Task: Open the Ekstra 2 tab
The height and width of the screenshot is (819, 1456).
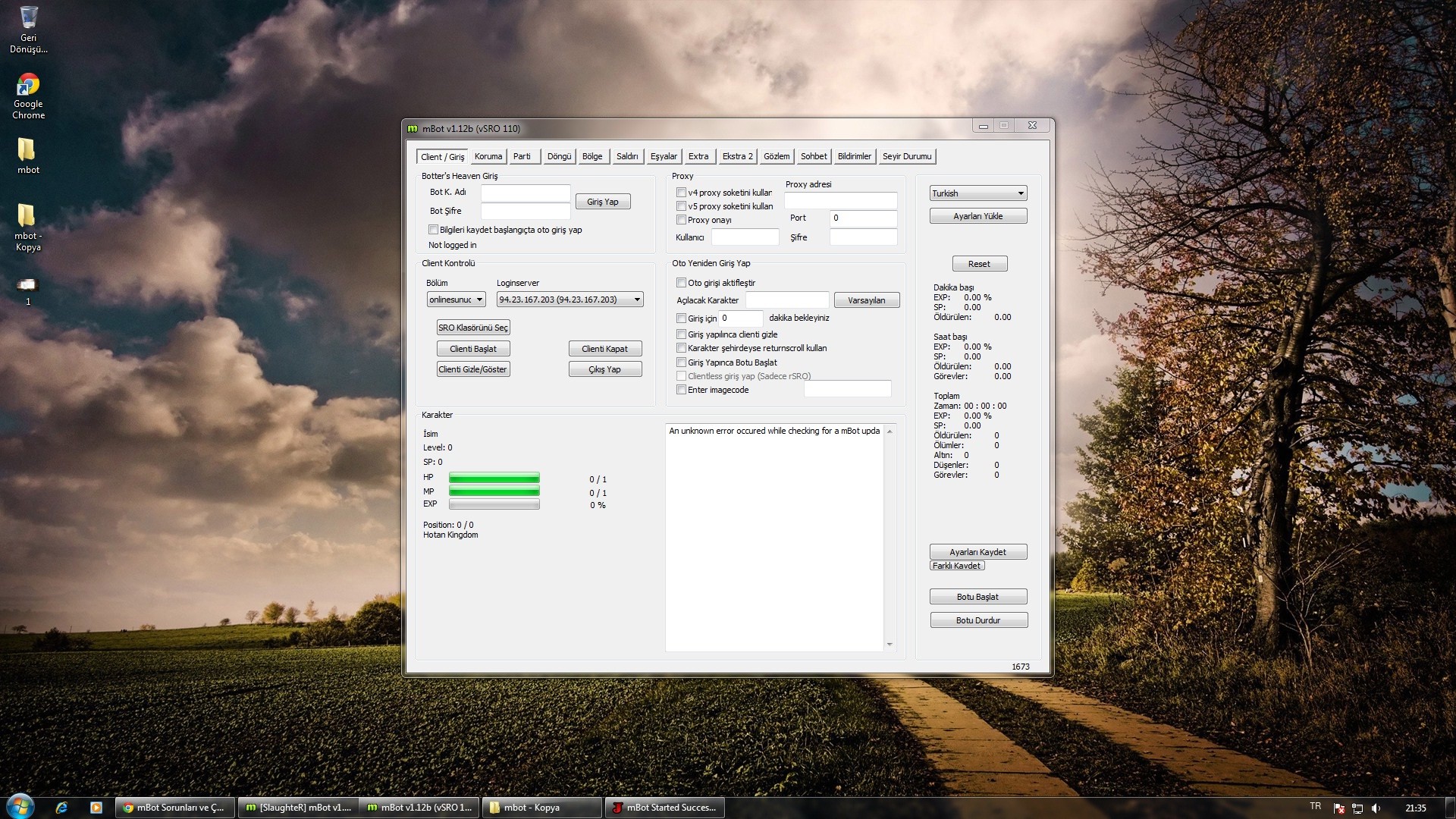Action: tap(737, 157)
